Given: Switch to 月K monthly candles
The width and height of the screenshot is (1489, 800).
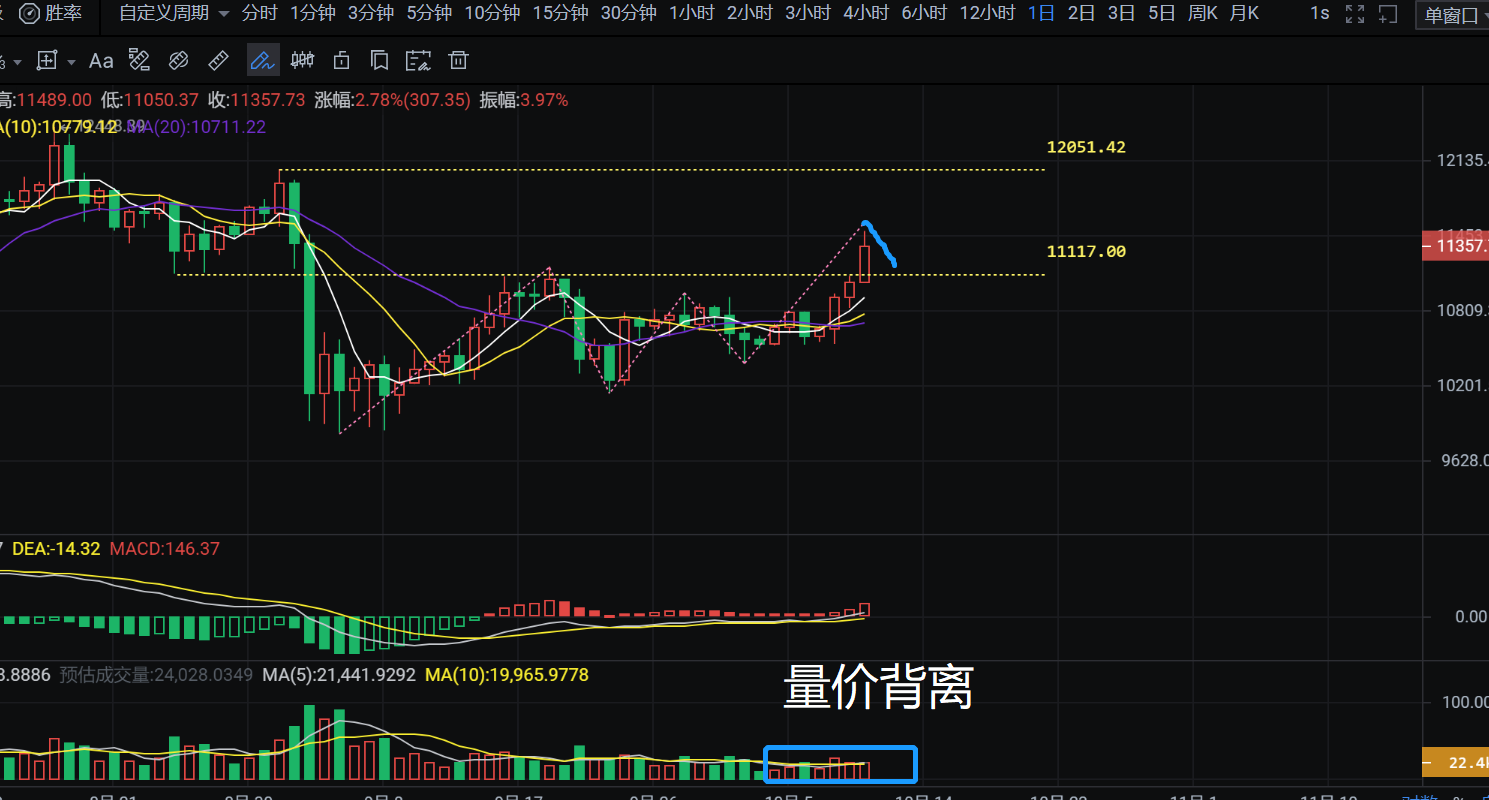Looking at the screenshot, I should pos(1244,13).
